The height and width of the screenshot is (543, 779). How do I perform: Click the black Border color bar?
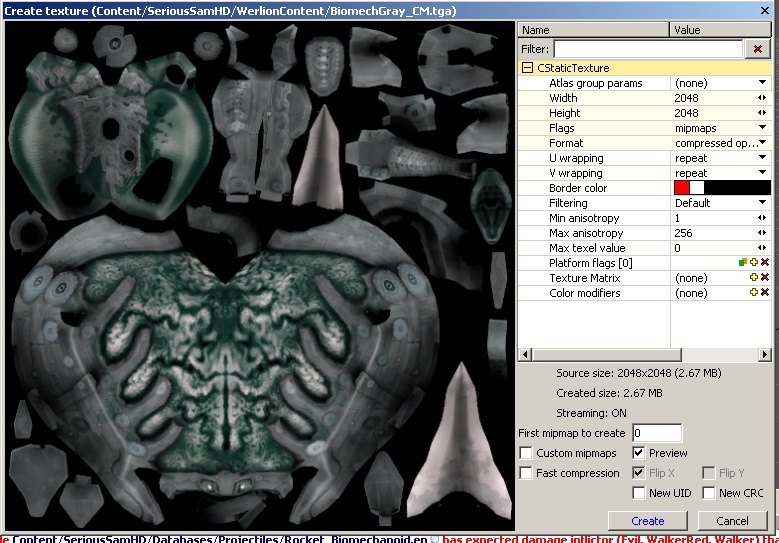(737, 187)
